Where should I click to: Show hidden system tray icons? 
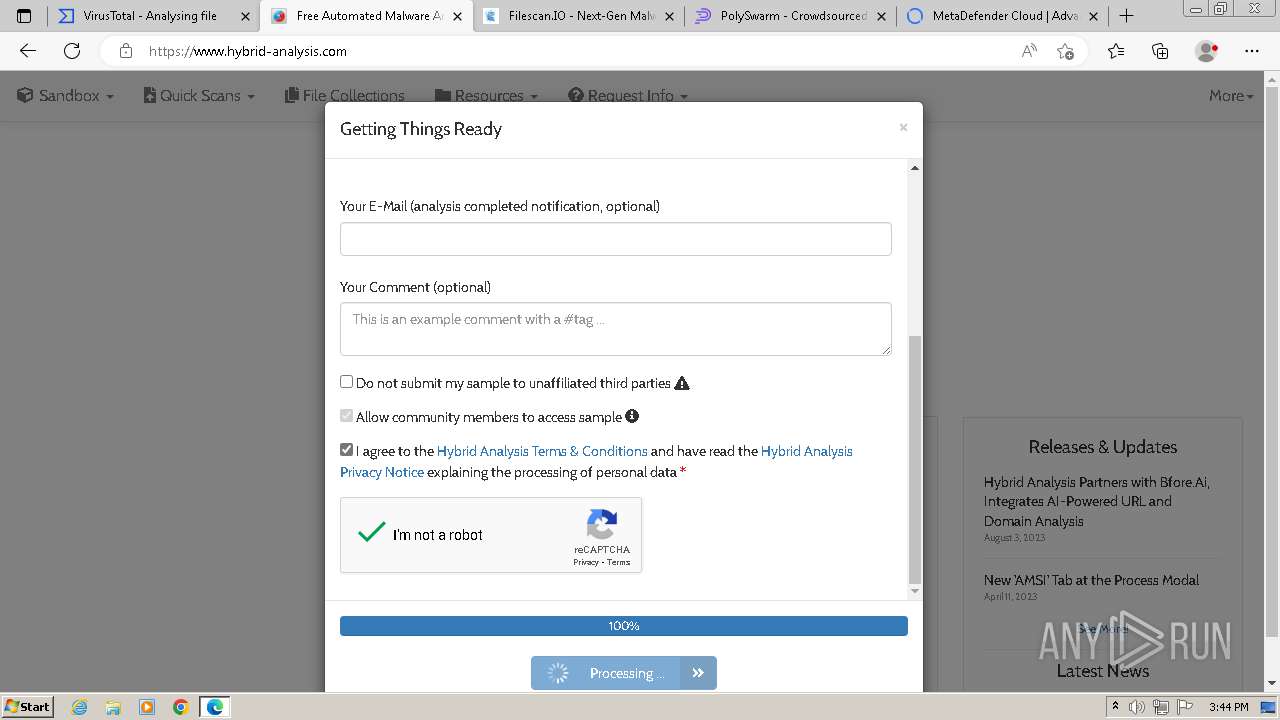click(x=1116, y=707)
